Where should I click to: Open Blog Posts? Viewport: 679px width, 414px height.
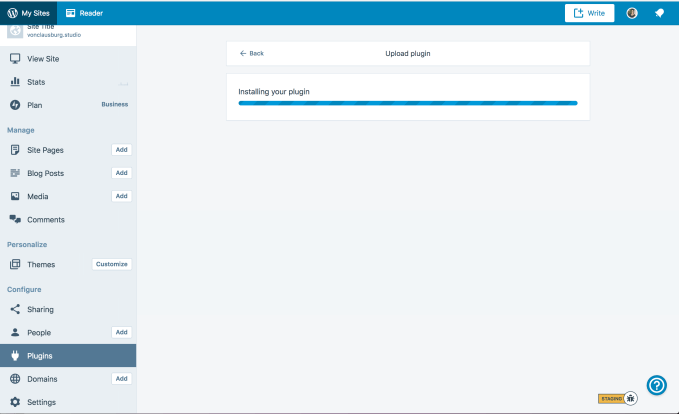pos(45,173)
